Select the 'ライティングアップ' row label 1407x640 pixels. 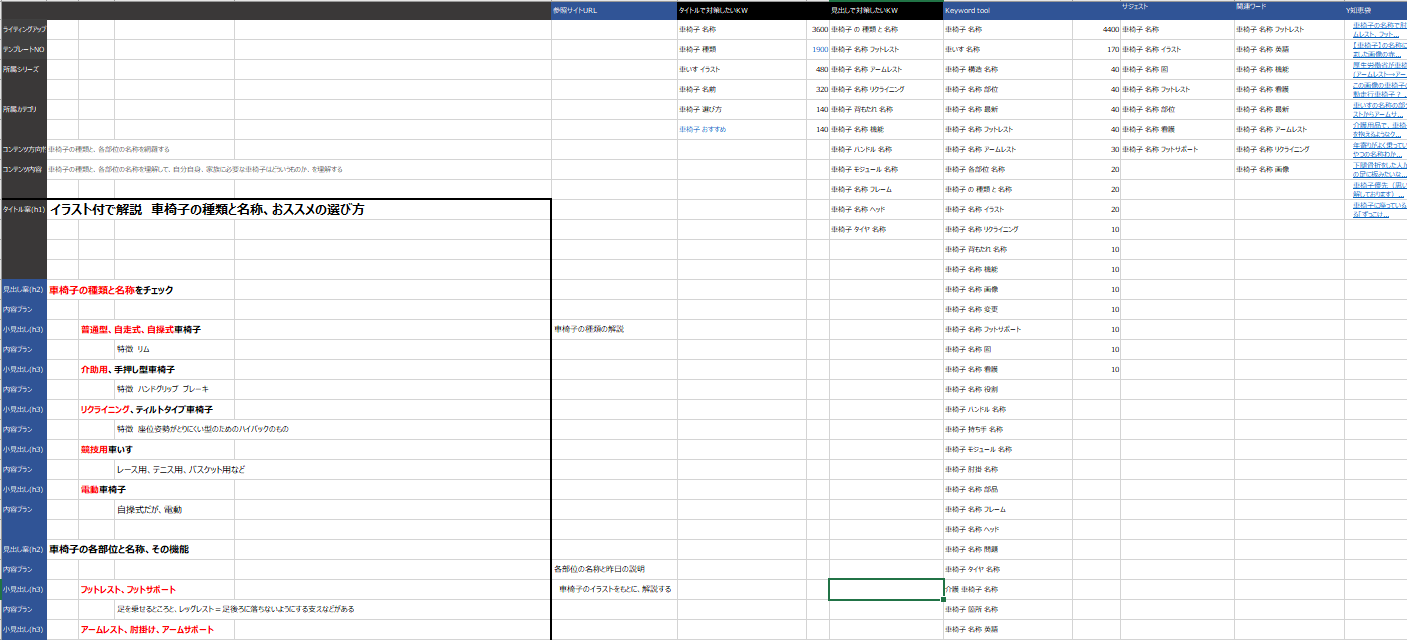tap(23, 30)
